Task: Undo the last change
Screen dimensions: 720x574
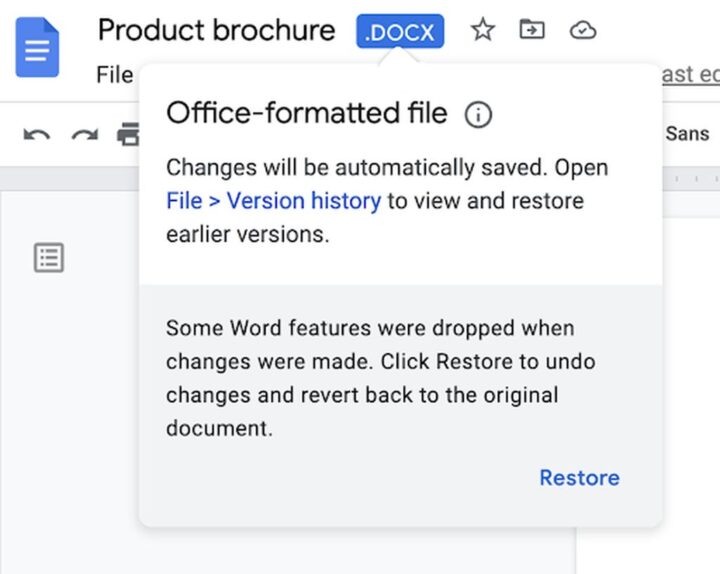Action: point(37,134)
